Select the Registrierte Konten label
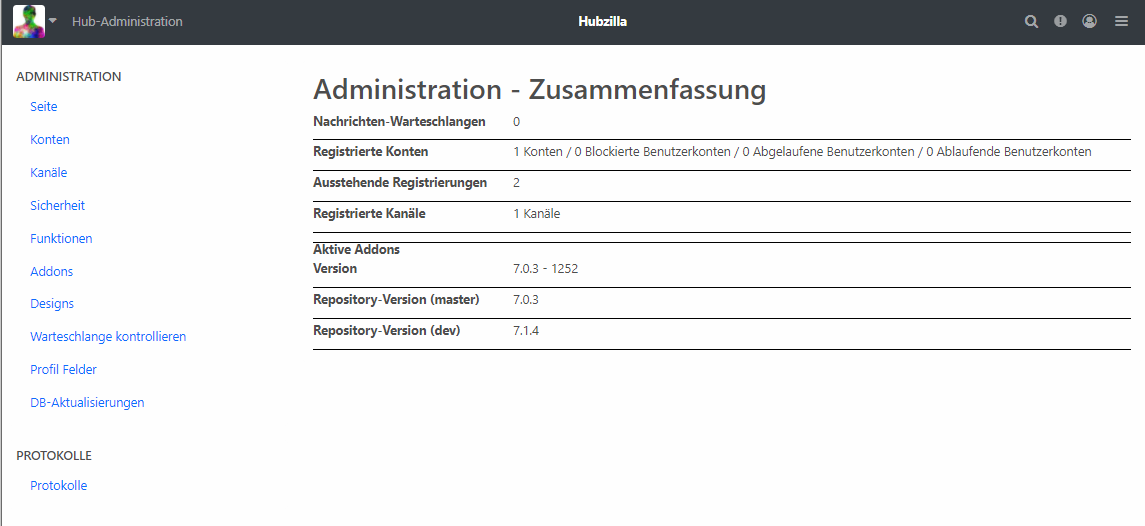Screen dimensions: 1145x526 pos(371,151)
